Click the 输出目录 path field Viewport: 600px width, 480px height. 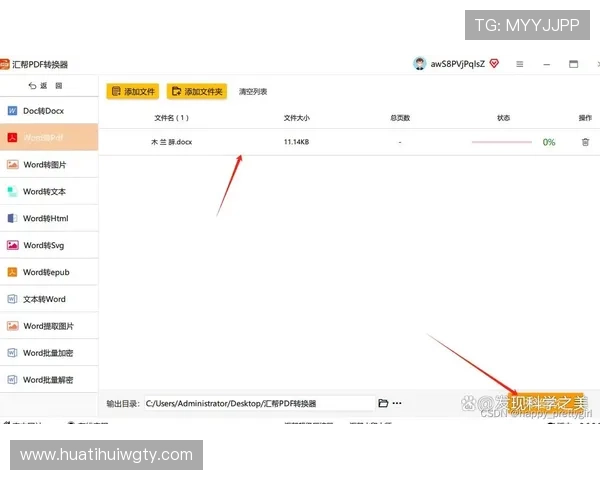pyautogui.click(x=259, y=403)
